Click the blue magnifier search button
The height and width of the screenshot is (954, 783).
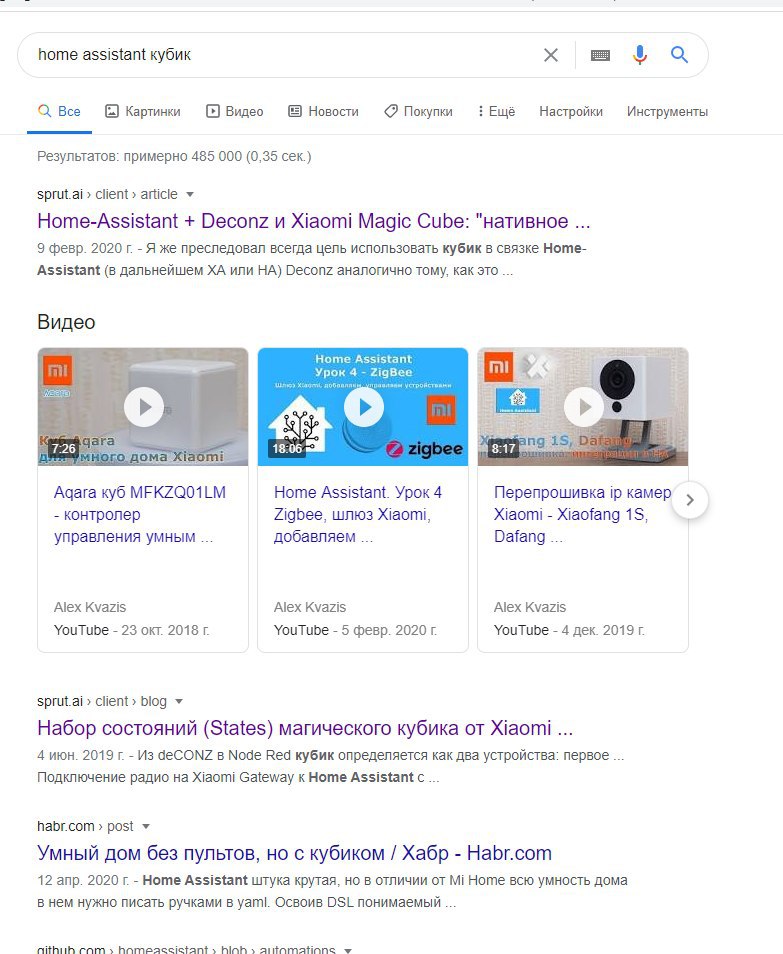pos(679,55)
